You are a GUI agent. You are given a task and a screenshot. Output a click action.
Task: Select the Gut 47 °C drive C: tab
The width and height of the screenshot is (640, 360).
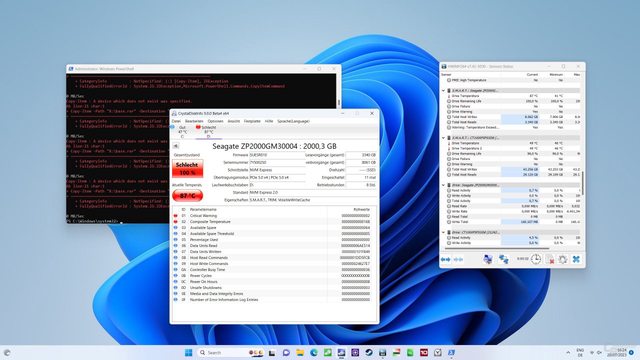point(182,132)
